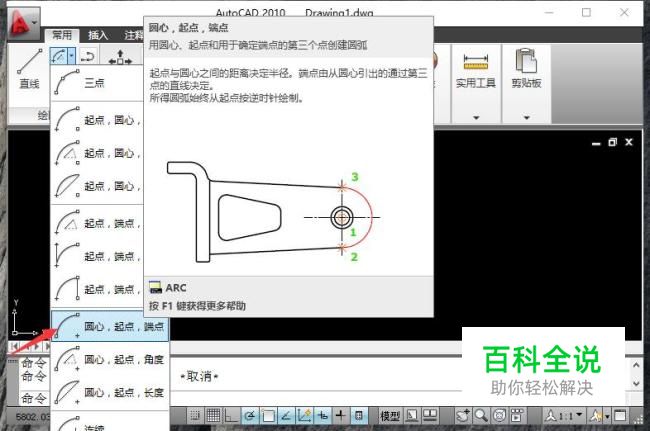
Task: Switch to the 注释 ribbon tab
Action: 133,35
